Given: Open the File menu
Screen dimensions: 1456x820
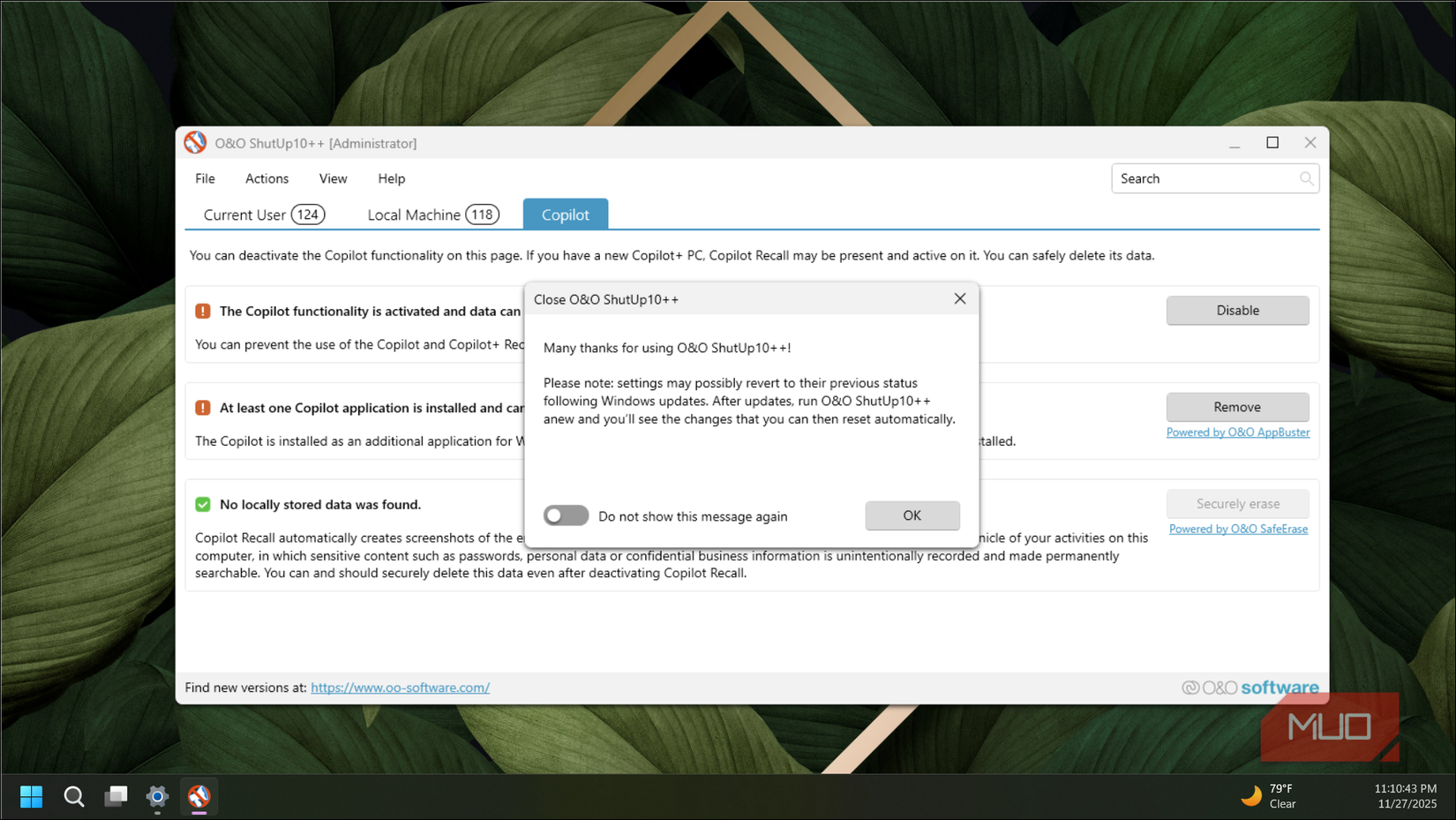Looking at the screenshot, I should [205, 178].
